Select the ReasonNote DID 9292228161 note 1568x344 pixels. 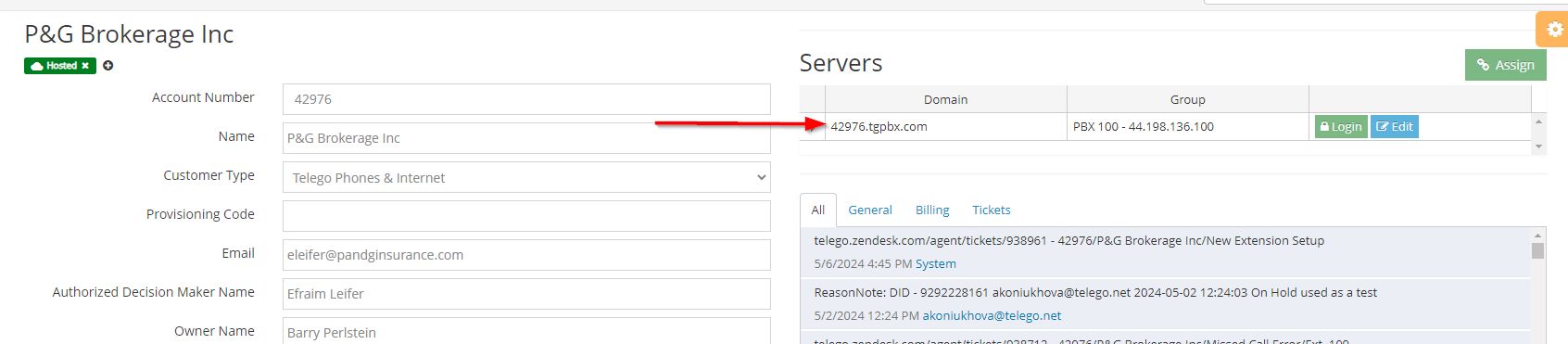1166,304
